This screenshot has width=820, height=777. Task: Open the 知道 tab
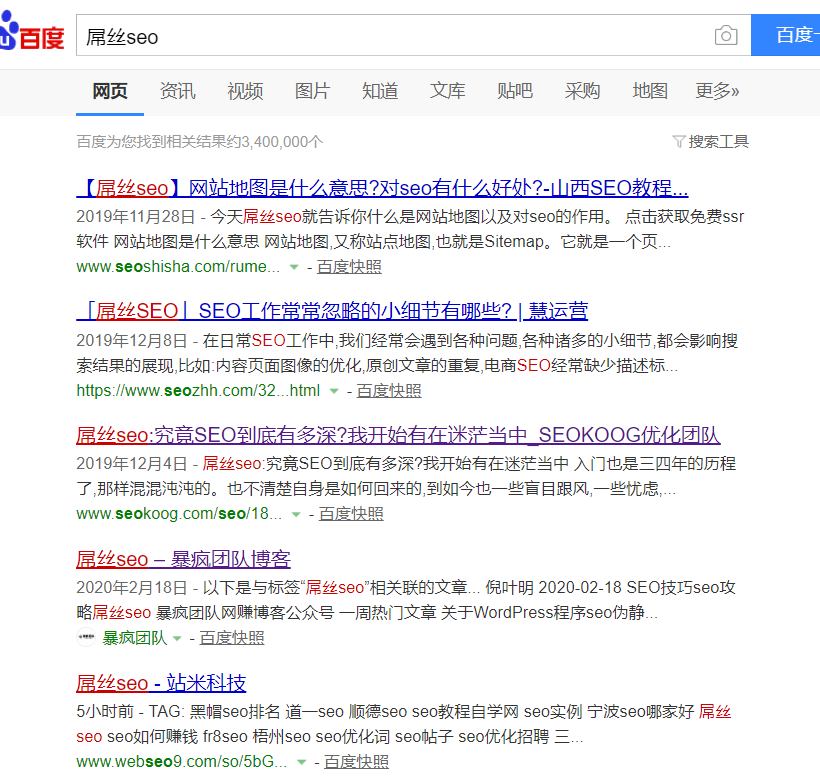[x=380, y=90]
